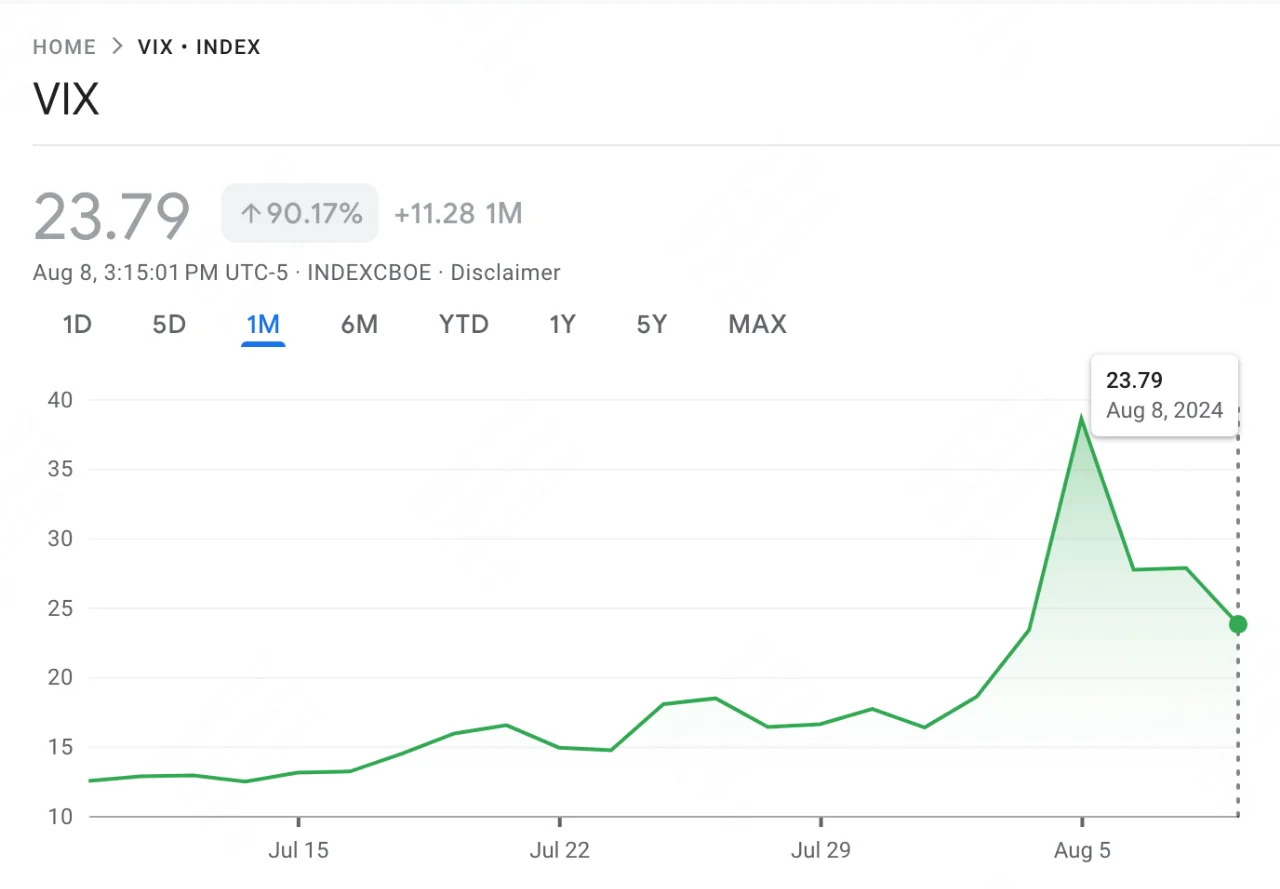
Task: Click the VIX page heading
Action: (x=66, y=99)
